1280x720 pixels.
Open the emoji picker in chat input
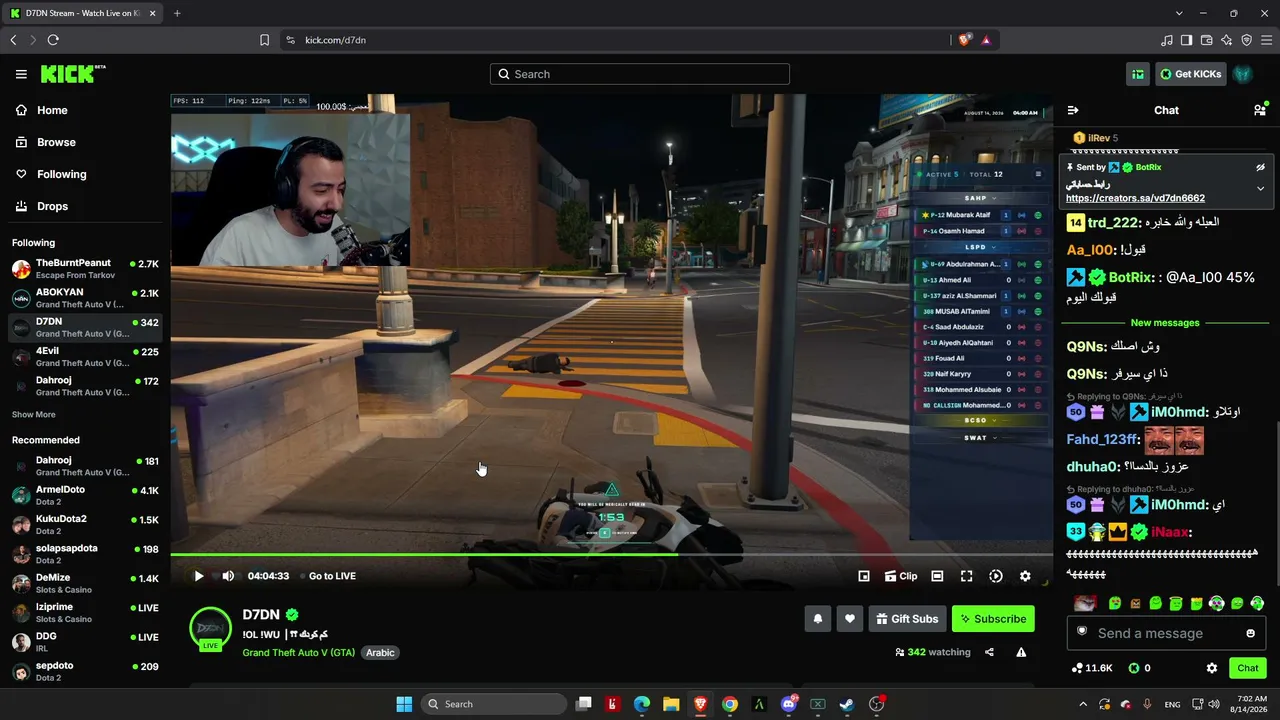click(1250, 633)
